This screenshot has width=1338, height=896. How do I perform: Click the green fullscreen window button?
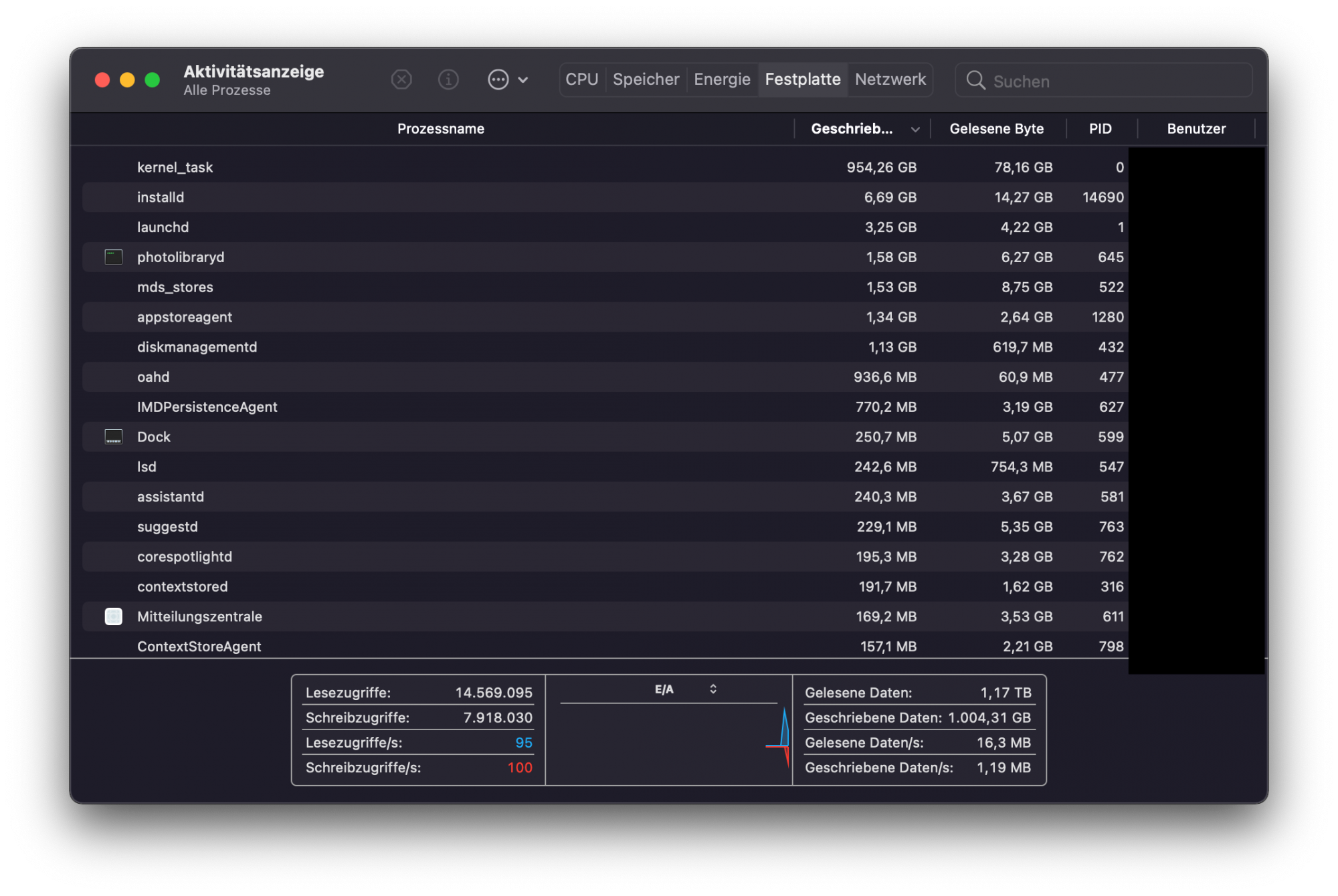153,80
